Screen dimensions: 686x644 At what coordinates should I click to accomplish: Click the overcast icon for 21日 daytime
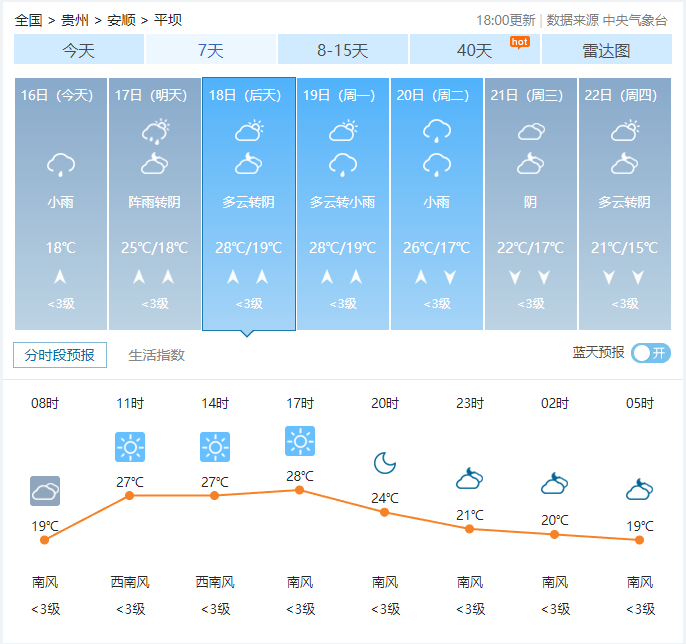click(531, 131)
